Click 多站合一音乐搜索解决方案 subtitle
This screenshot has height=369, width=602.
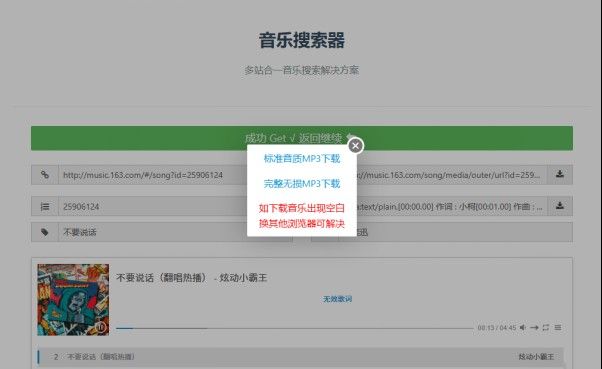302,70
